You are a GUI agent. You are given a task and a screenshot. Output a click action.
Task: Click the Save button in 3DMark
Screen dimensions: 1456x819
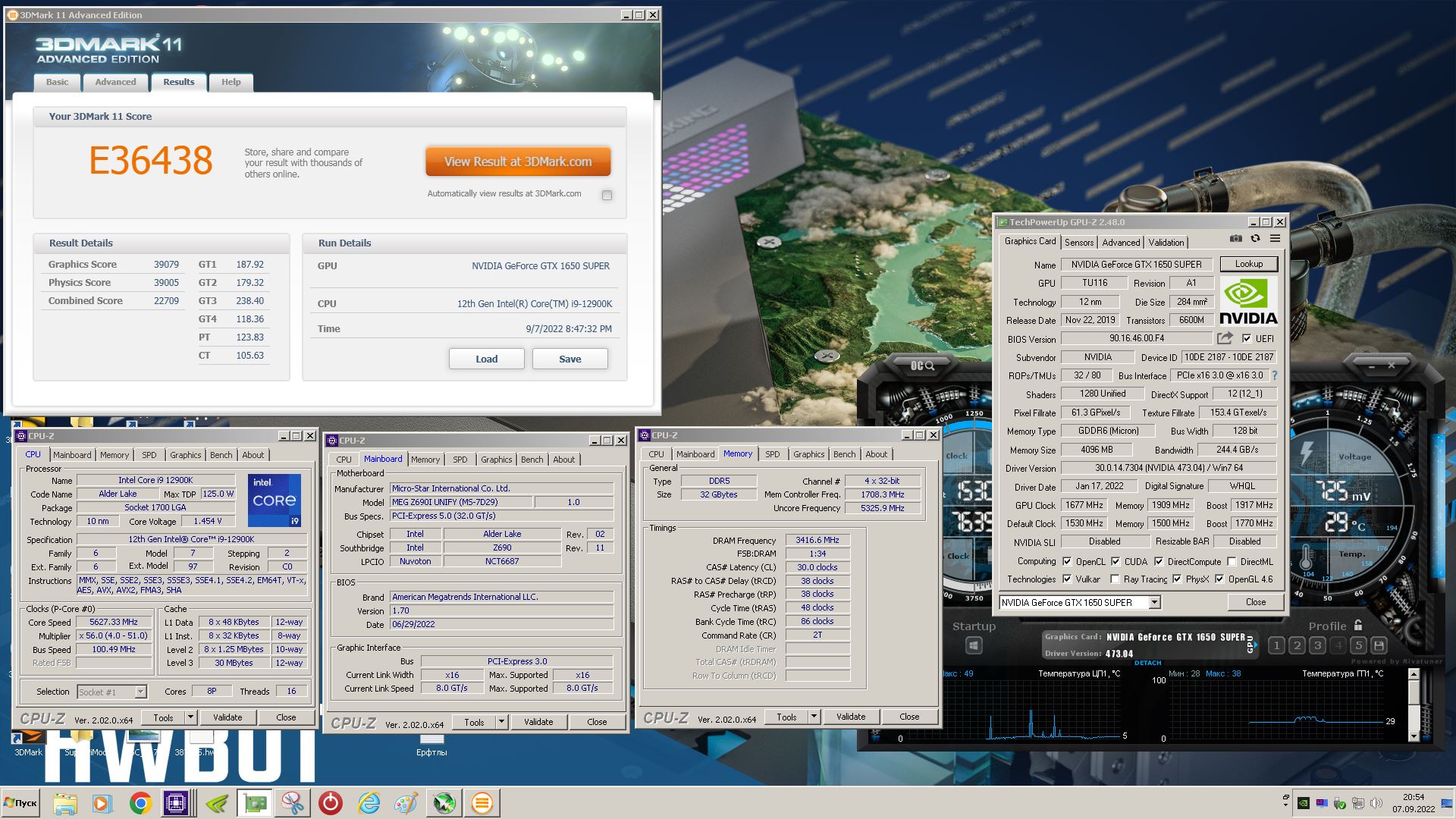[x=570, y=359]
